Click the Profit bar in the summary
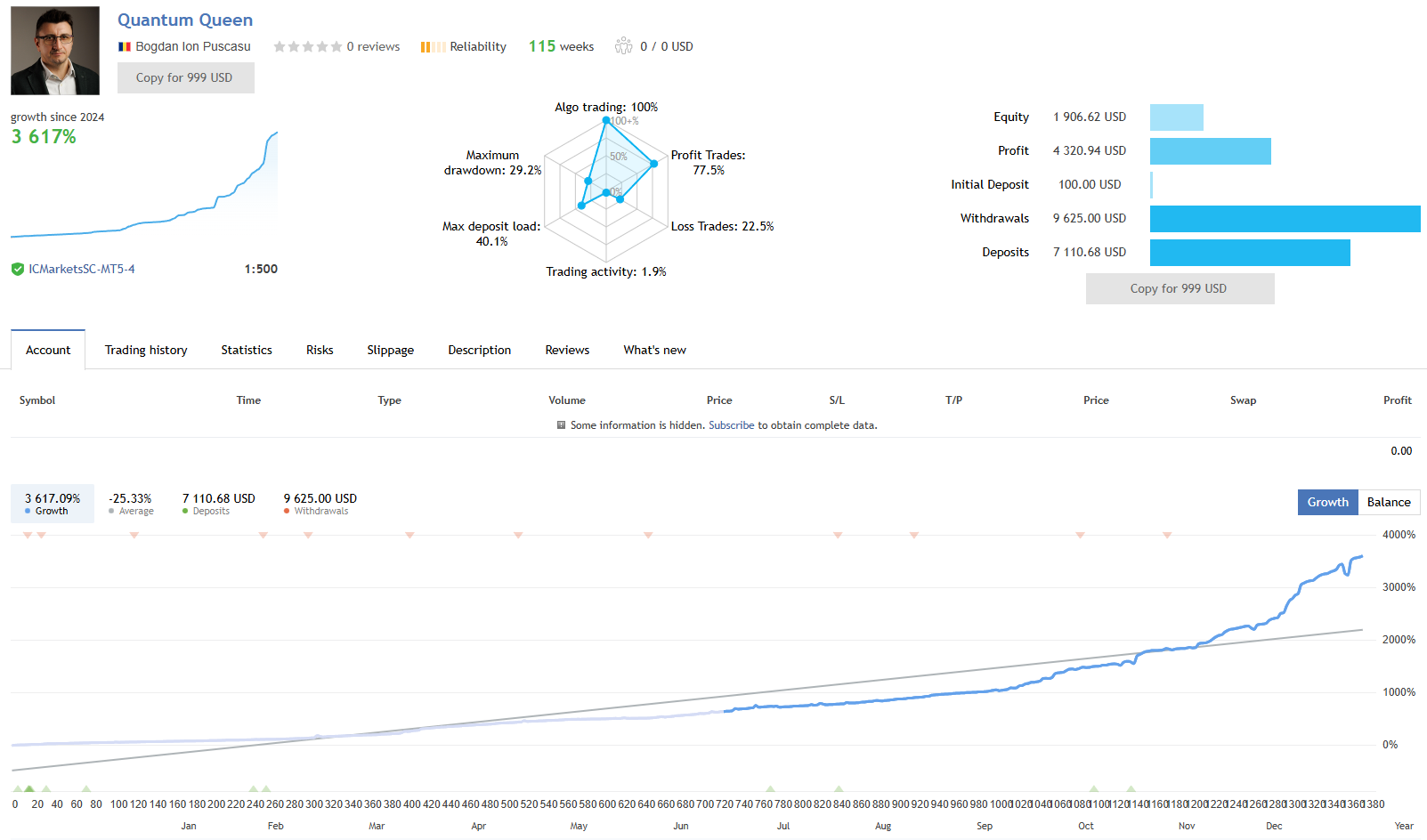 (1210, 151)
